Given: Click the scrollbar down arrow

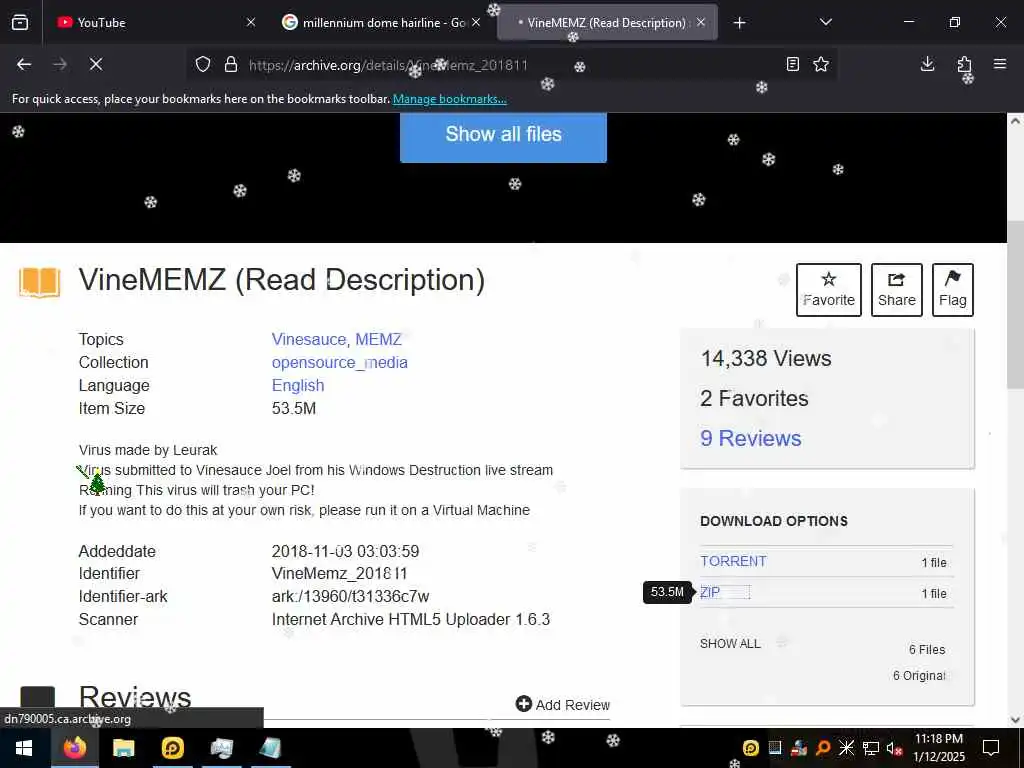Looking at the screenshot, I should [x=1016, y=720].
